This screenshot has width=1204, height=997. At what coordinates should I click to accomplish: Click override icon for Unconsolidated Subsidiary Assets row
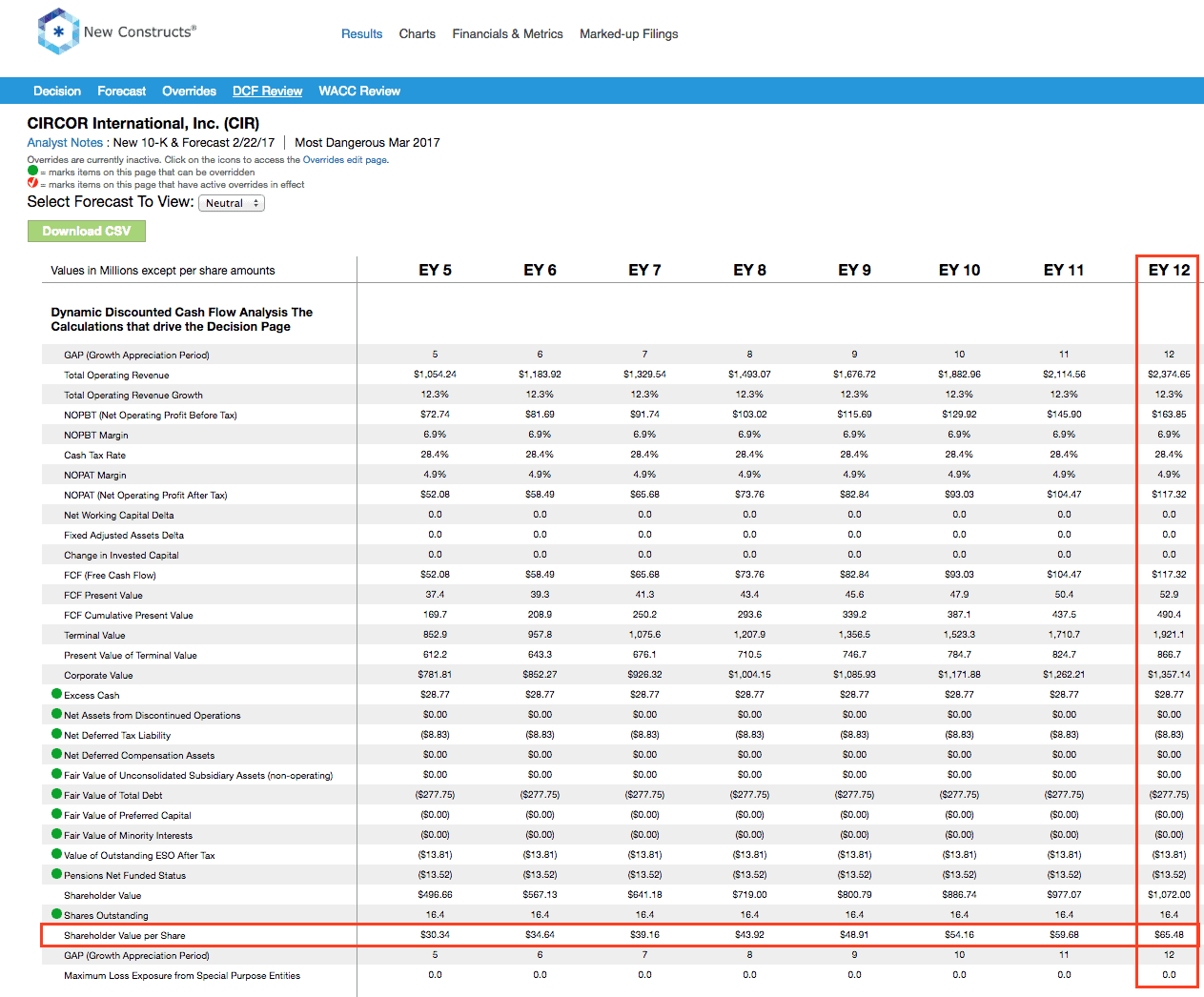57,774
